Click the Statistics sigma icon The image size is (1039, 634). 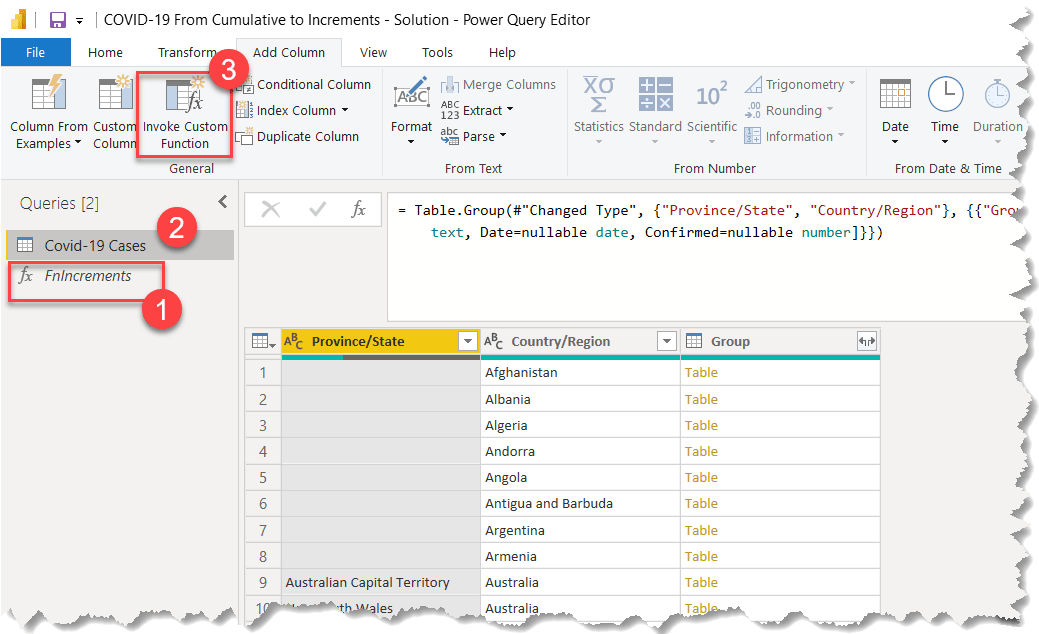tap(598, 94)
